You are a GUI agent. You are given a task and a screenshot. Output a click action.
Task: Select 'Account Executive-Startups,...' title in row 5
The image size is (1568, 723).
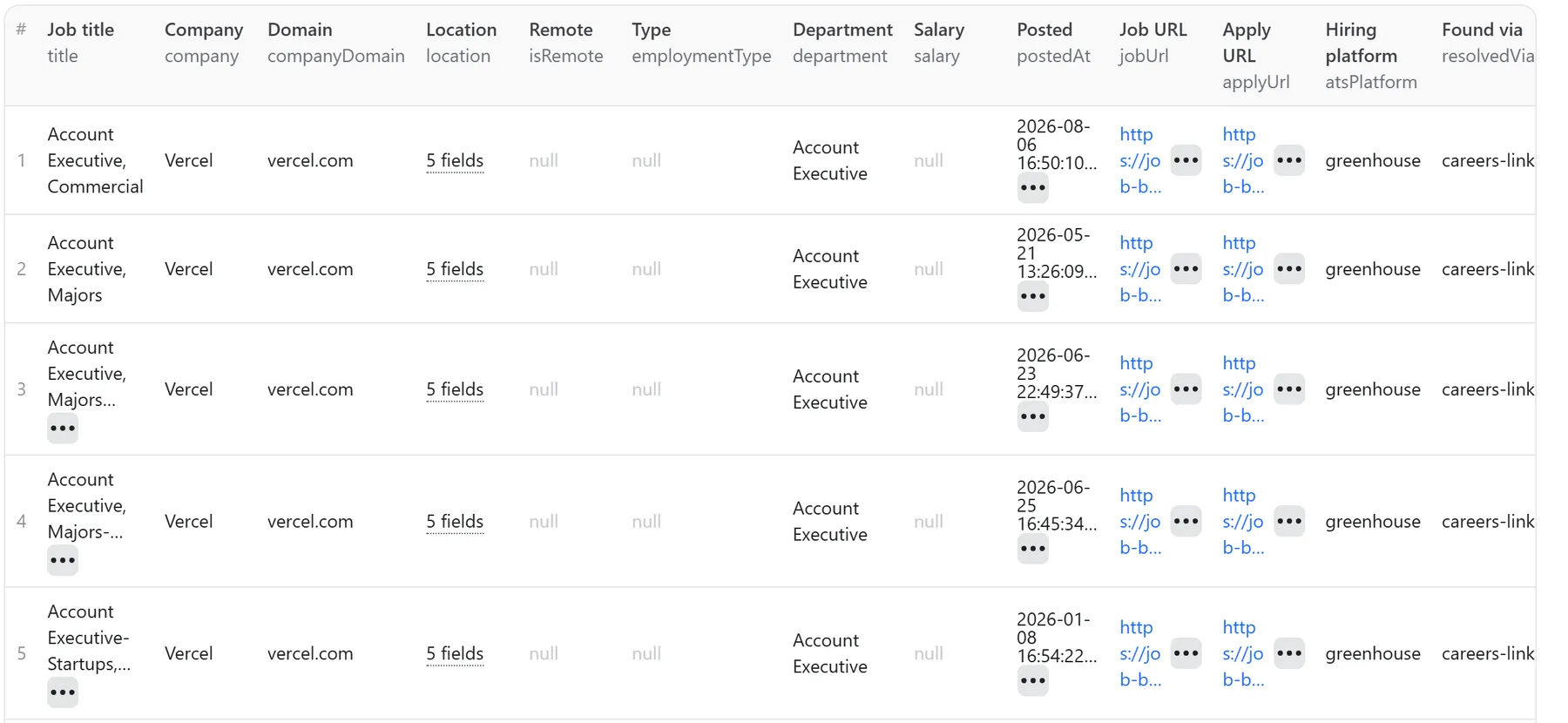(x=89, y=638)
